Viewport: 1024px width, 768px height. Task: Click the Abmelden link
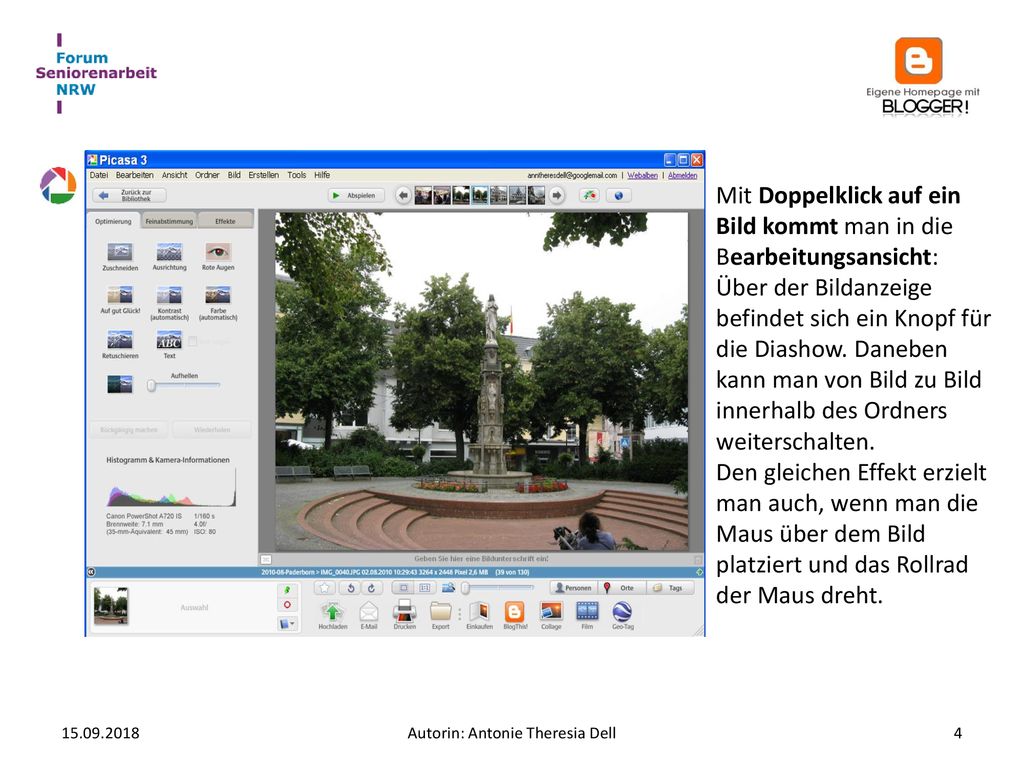(x=682, y=176)
